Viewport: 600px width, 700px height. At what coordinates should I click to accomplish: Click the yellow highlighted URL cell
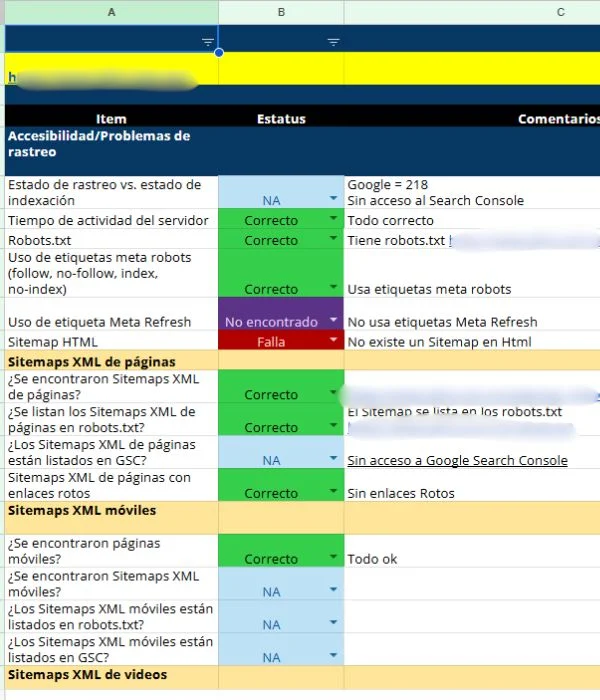[x=110, y=76]
